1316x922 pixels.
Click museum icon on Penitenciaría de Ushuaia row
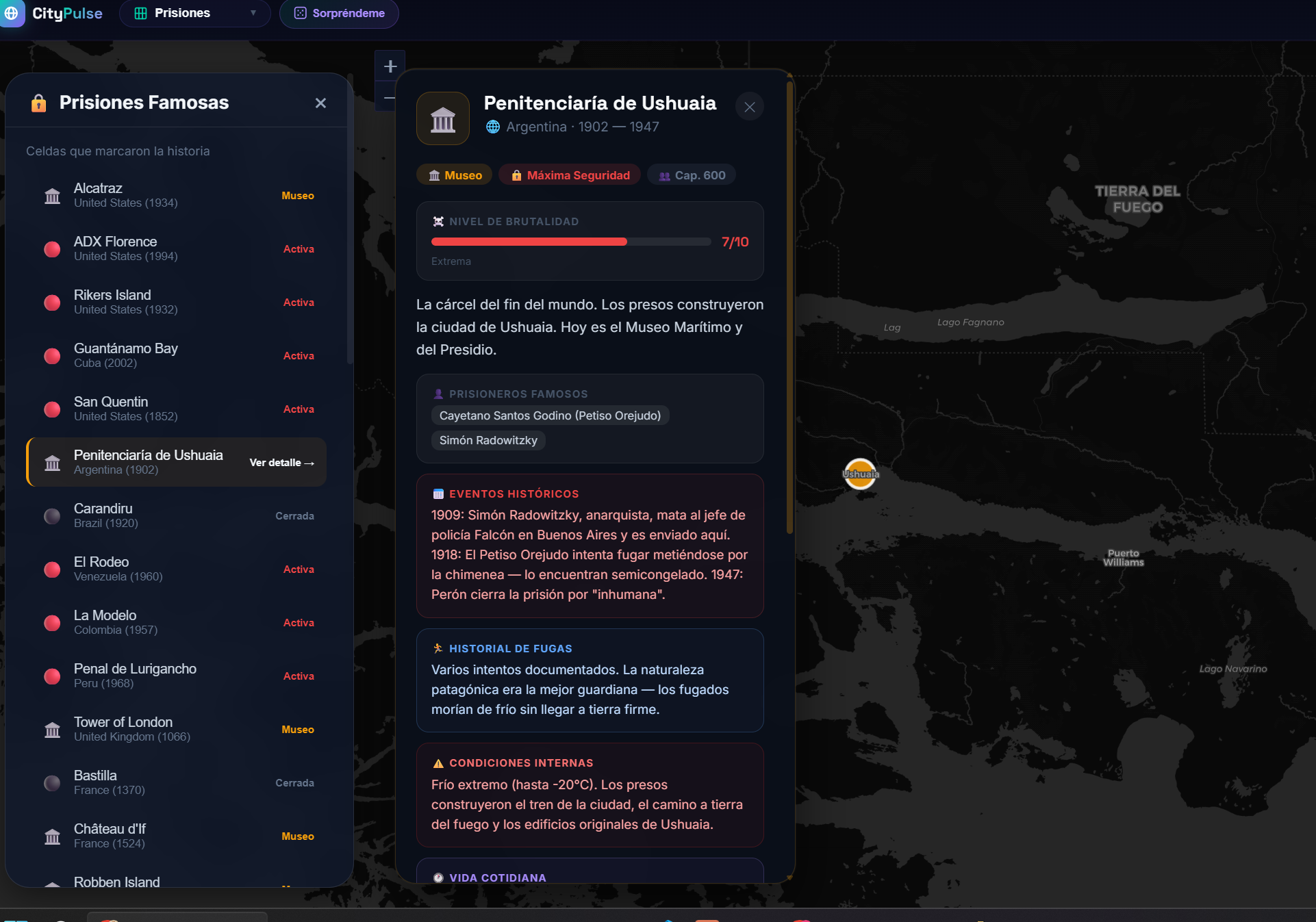52,463
